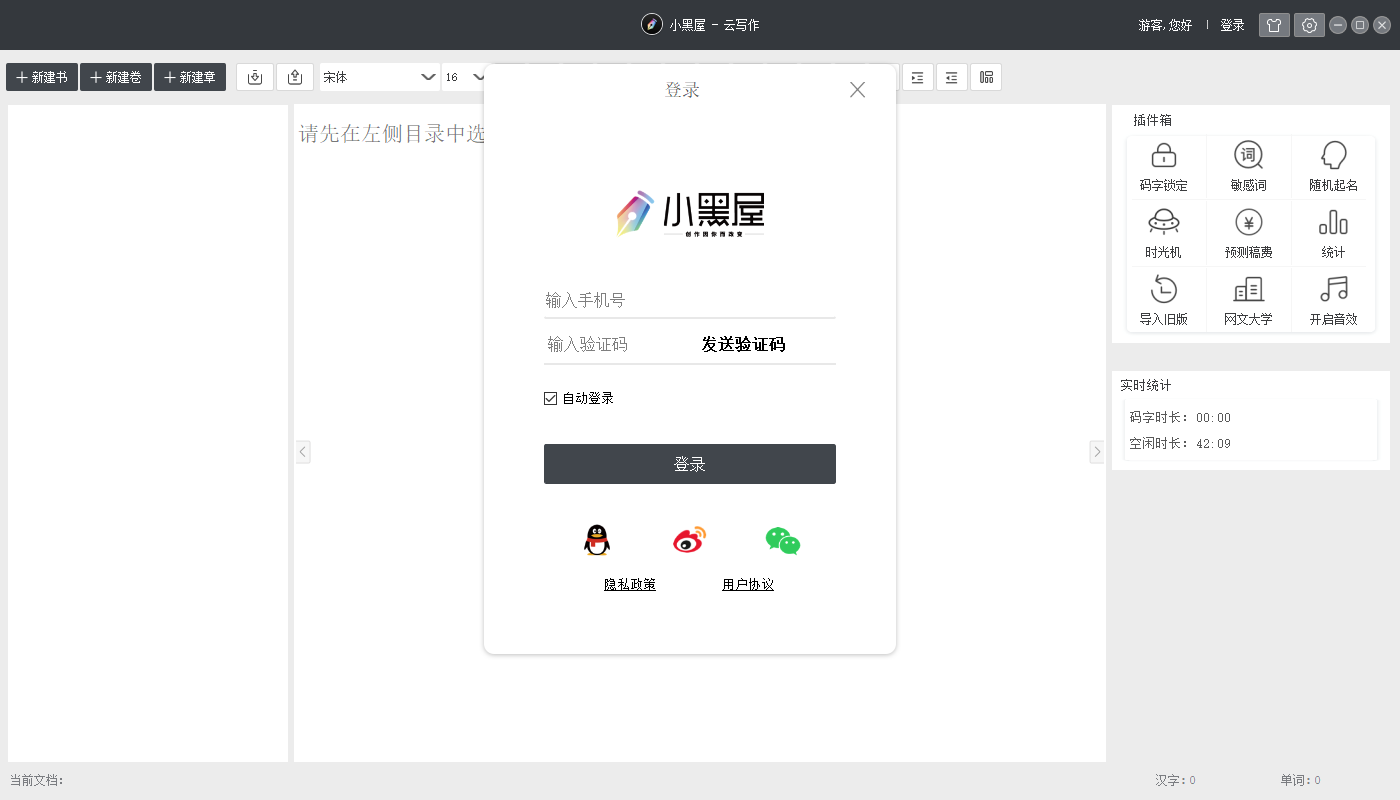The image size is (1400, 800).
Task: Click the 游客,您好 greeting text
Action: tap(1165, 25)
